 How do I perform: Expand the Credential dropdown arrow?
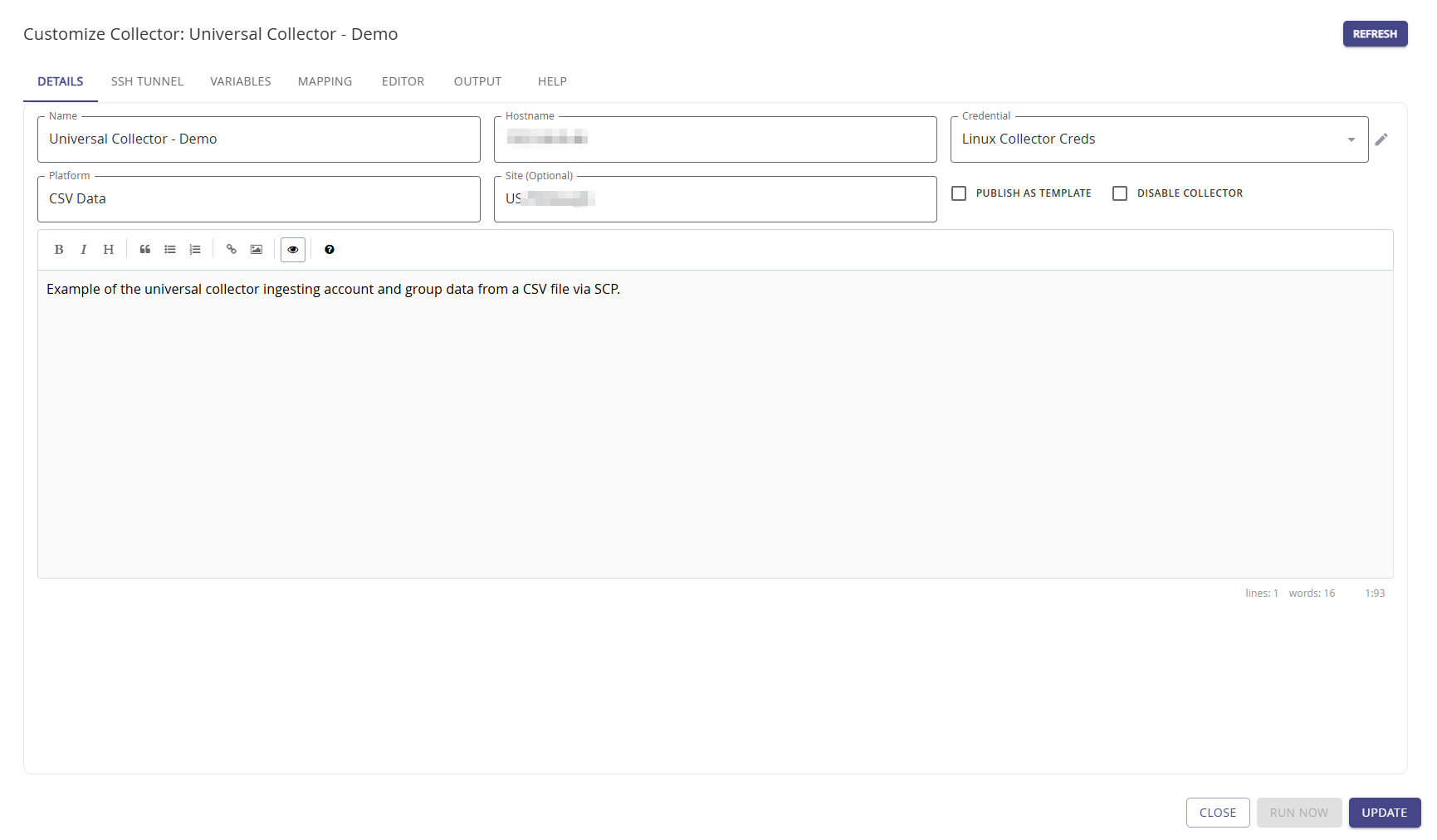(1351, 139)
